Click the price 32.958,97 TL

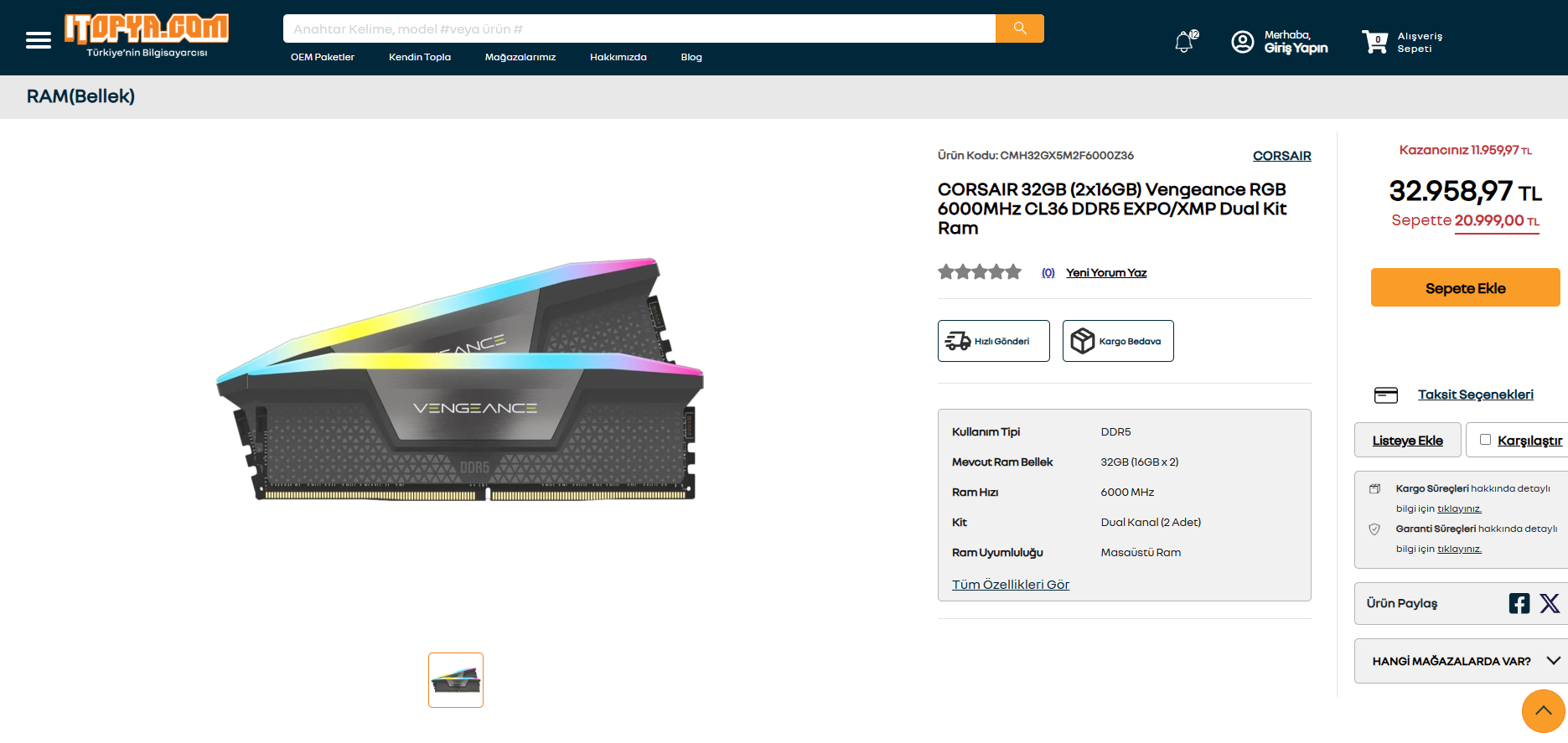tap(1466, 191)
